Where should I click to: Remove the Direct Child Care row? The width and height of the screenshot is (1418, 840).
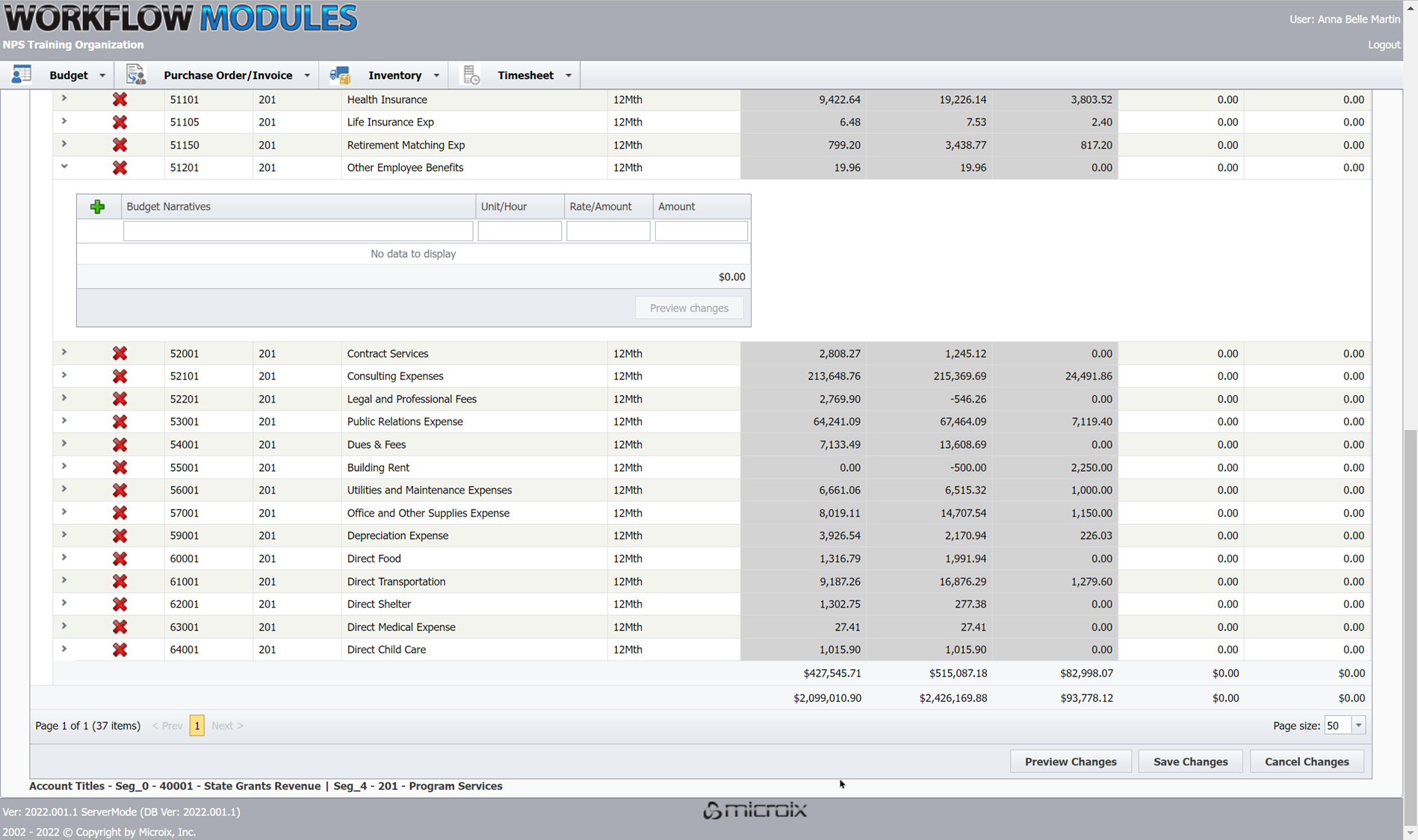click(120, 650)
